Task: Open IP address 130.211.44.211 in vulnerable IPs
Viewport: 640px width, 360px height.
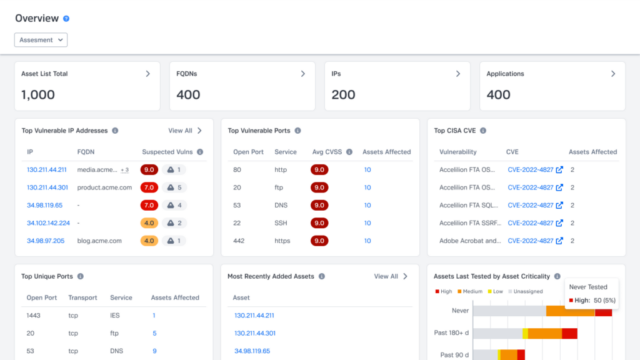Action: point(47,170)
